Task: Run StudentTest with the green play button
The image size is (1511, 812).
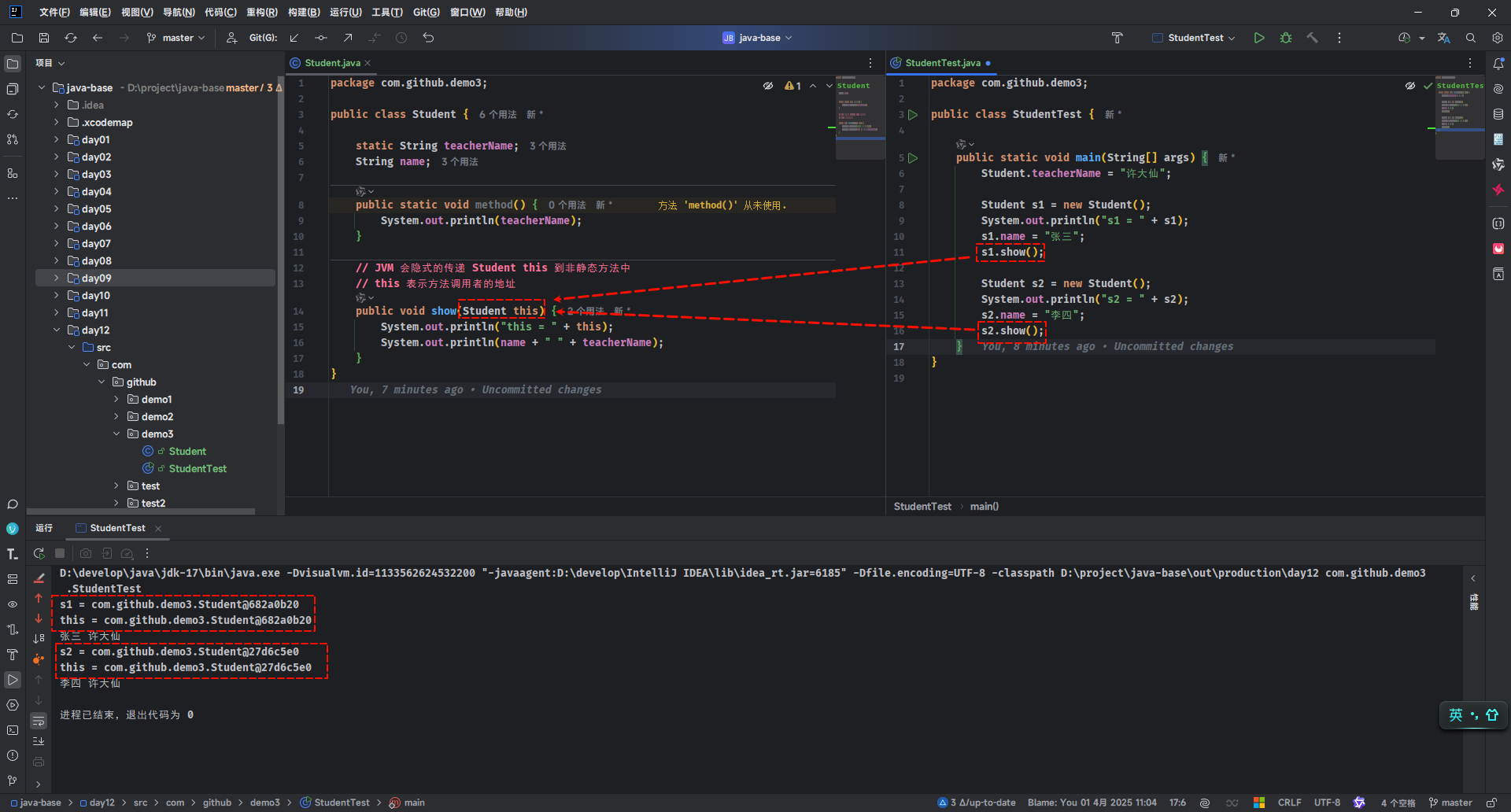Action: [x=1259, y=38]
